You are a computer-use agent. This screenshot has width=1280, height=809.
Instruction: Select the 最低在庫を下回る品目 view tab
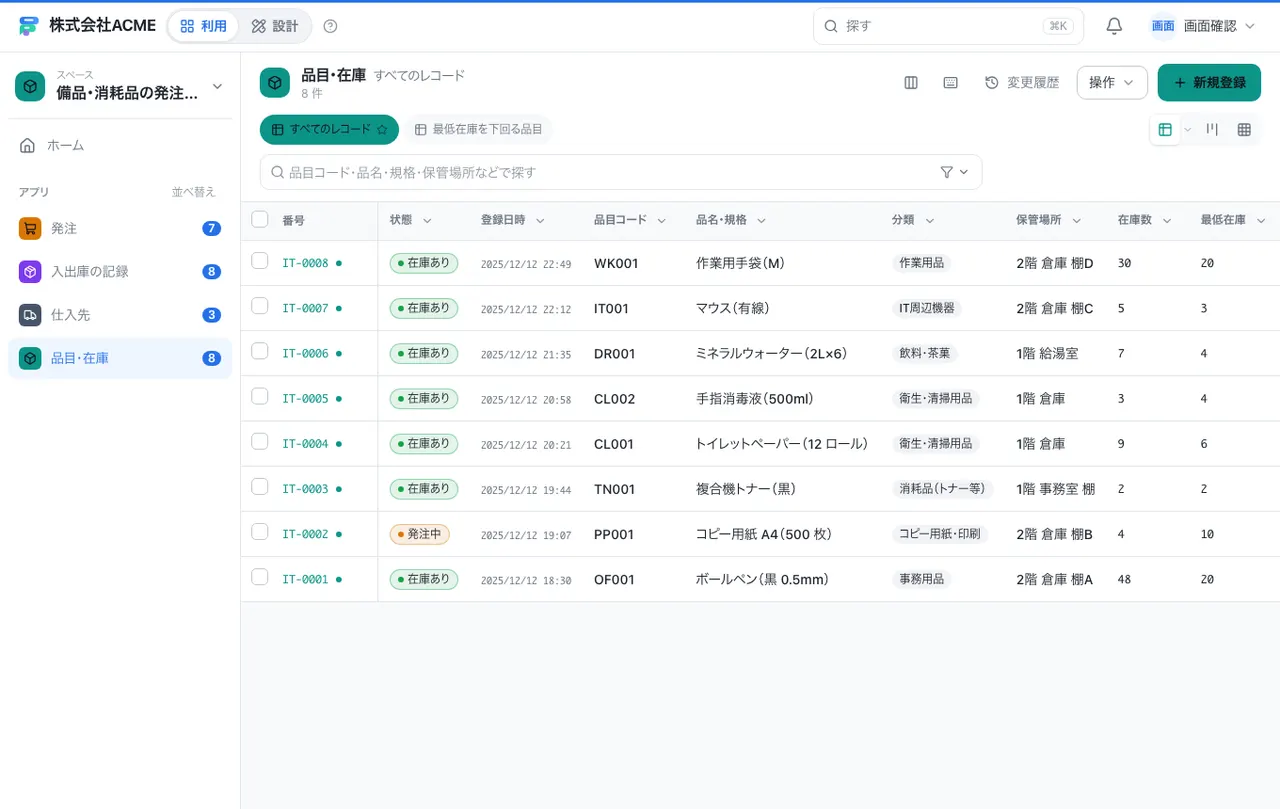click(478, 129)
